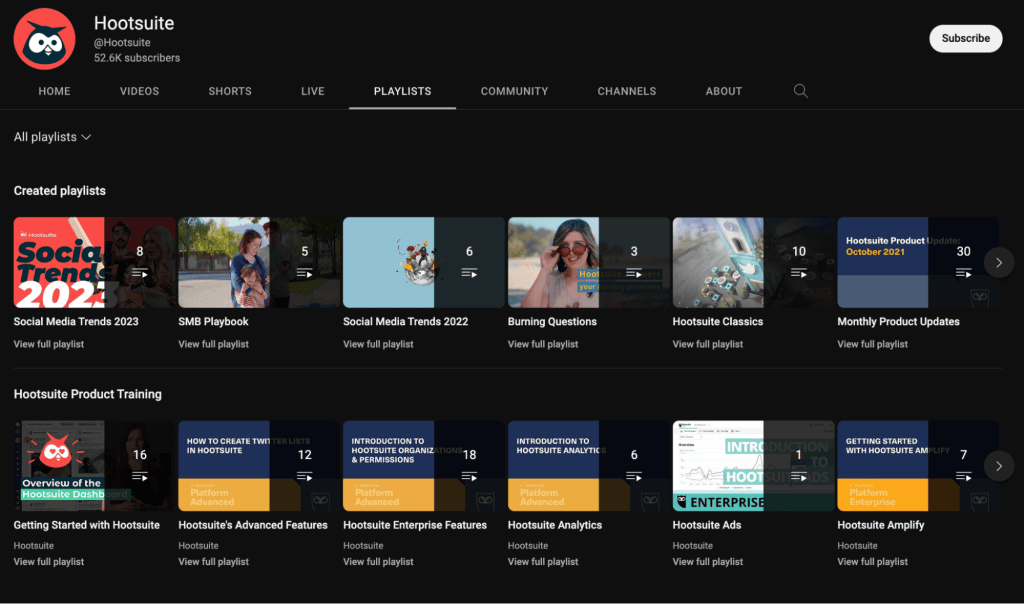The height and width of the screenshot is (604, 1024).
Task: Click playlist icon on Hootsuite Enterprise Features
Action: pyautogui.click(x=469, y=477)
